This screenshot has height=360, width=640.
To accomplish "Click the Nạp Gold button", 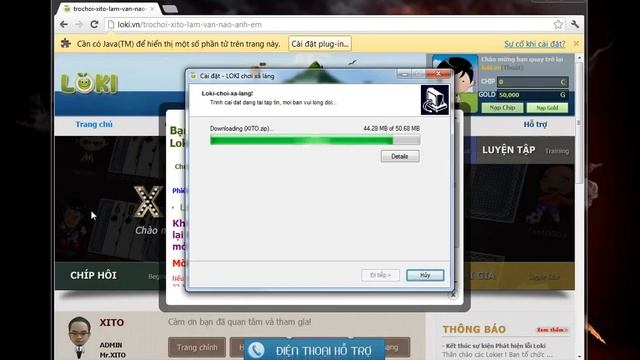I will coord(547,108).
